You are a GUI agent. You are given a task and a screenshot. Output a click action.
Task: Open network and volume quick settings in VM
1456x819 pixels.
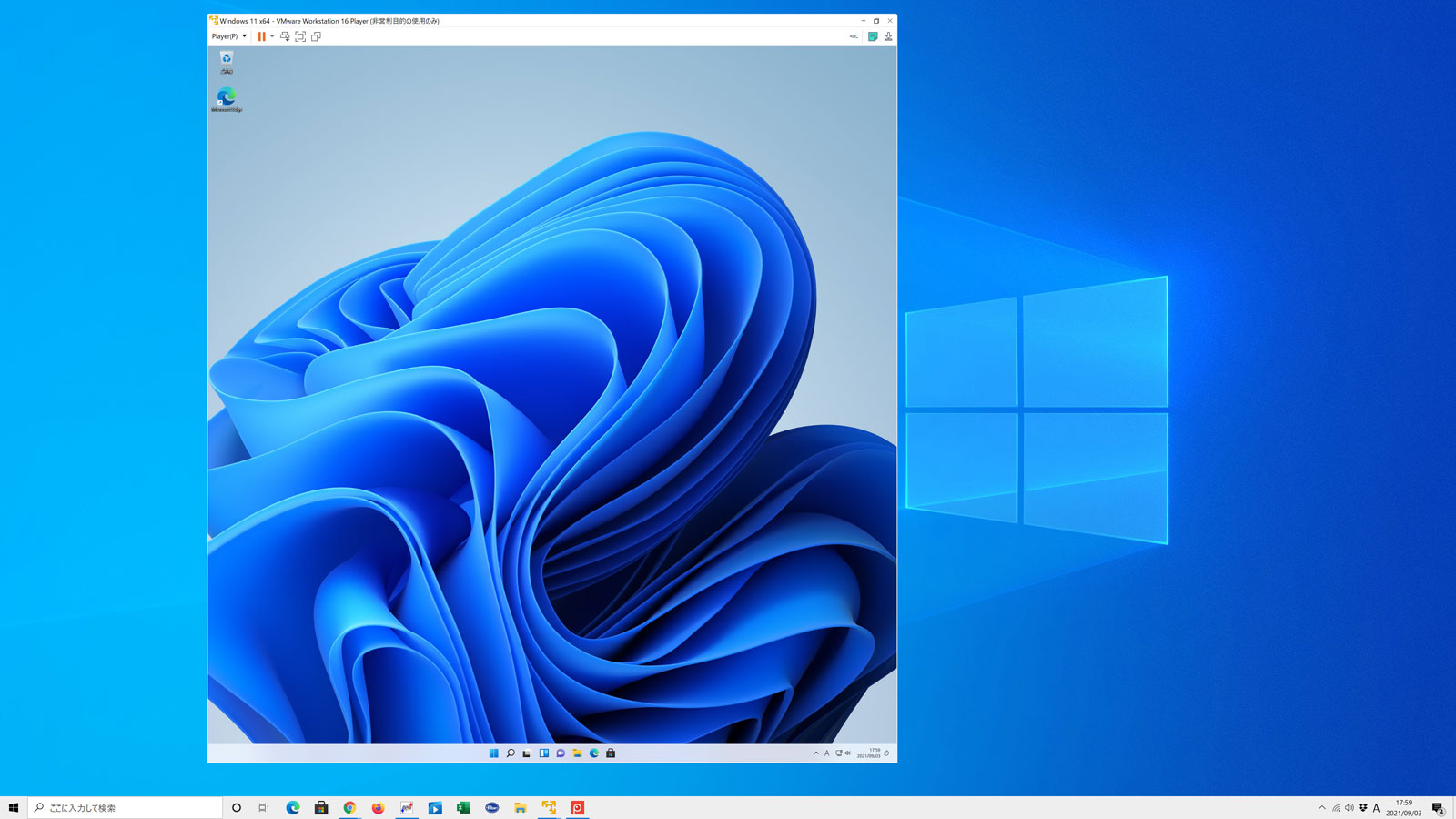844,753
